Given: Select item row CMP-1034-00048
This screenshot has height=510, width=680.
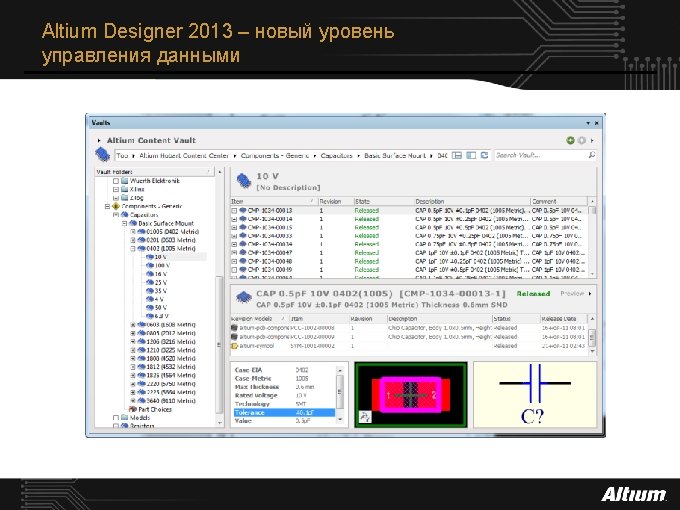Looking at the screenshot, I should (409, 262).
